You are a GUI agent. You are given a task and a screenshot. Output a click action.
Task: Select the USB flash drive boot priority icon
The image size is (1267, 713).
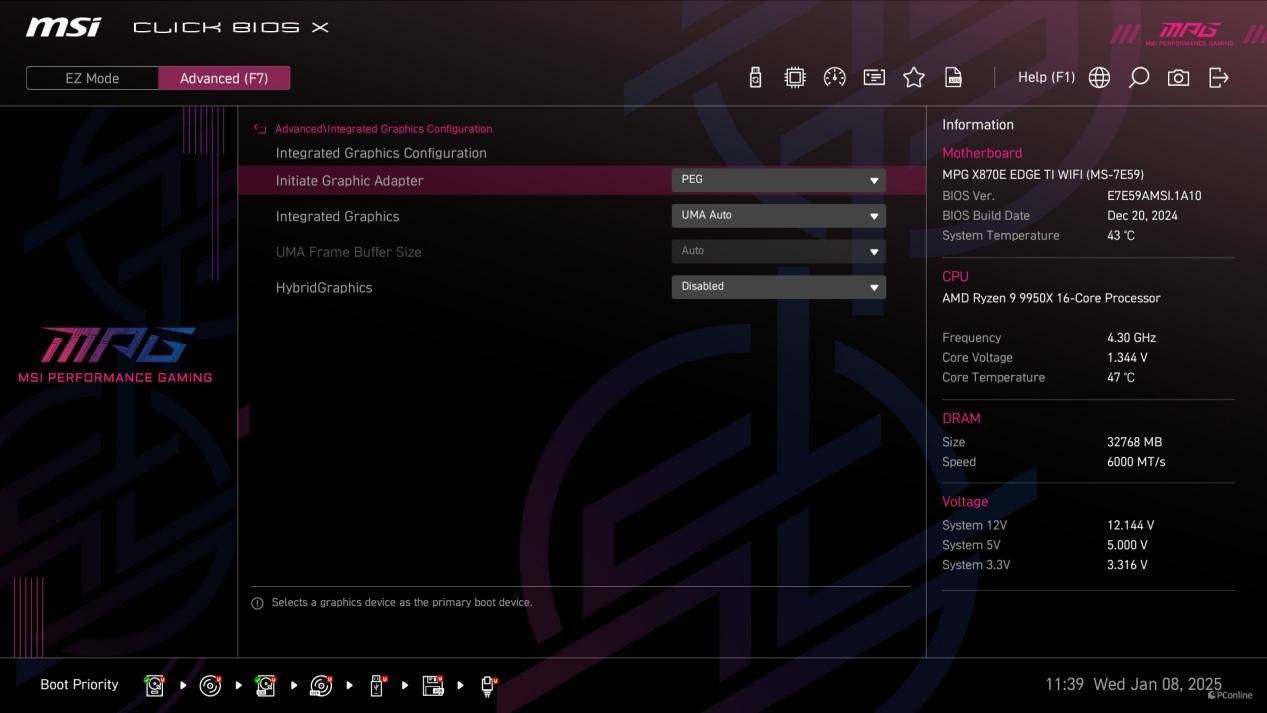point(377,685)
